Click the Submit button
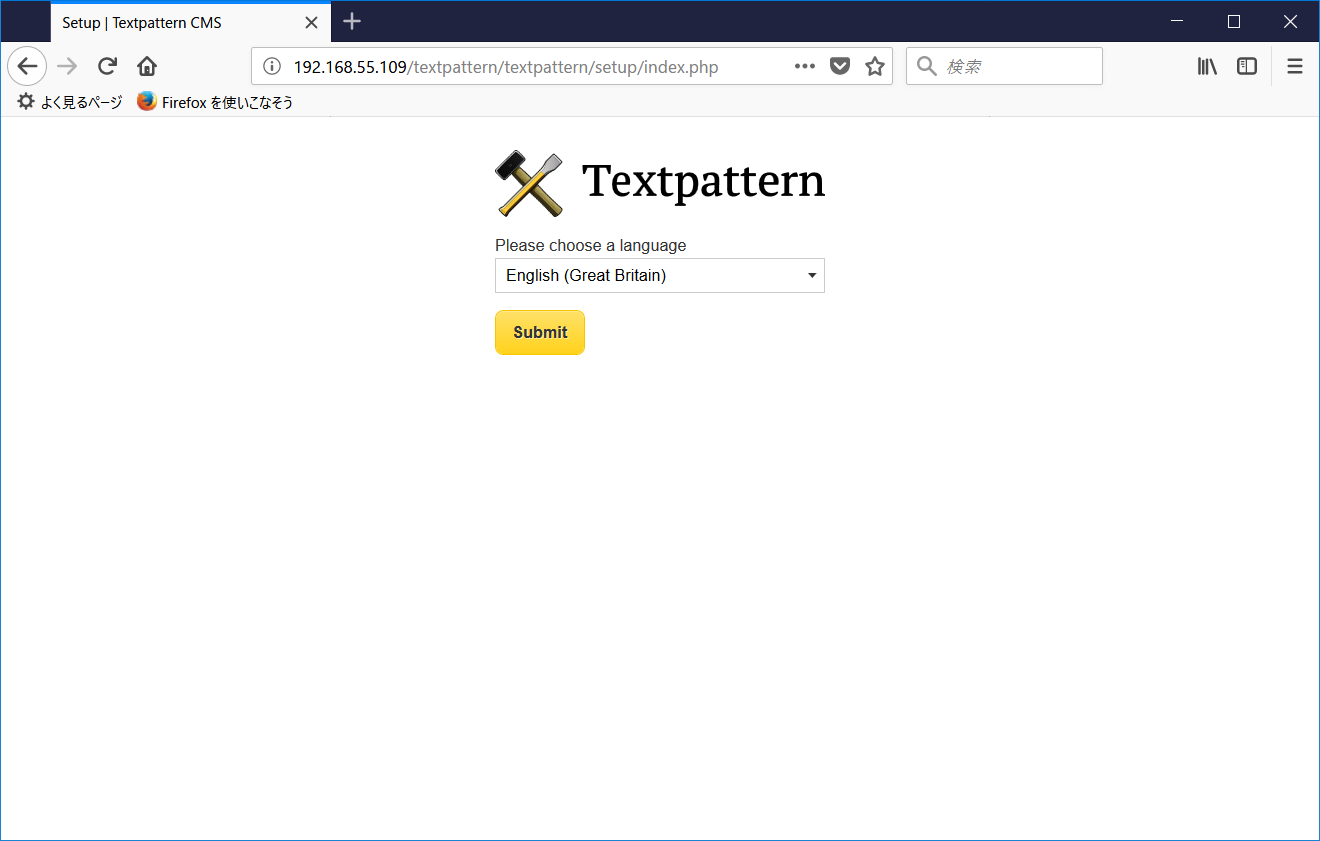 539,332
